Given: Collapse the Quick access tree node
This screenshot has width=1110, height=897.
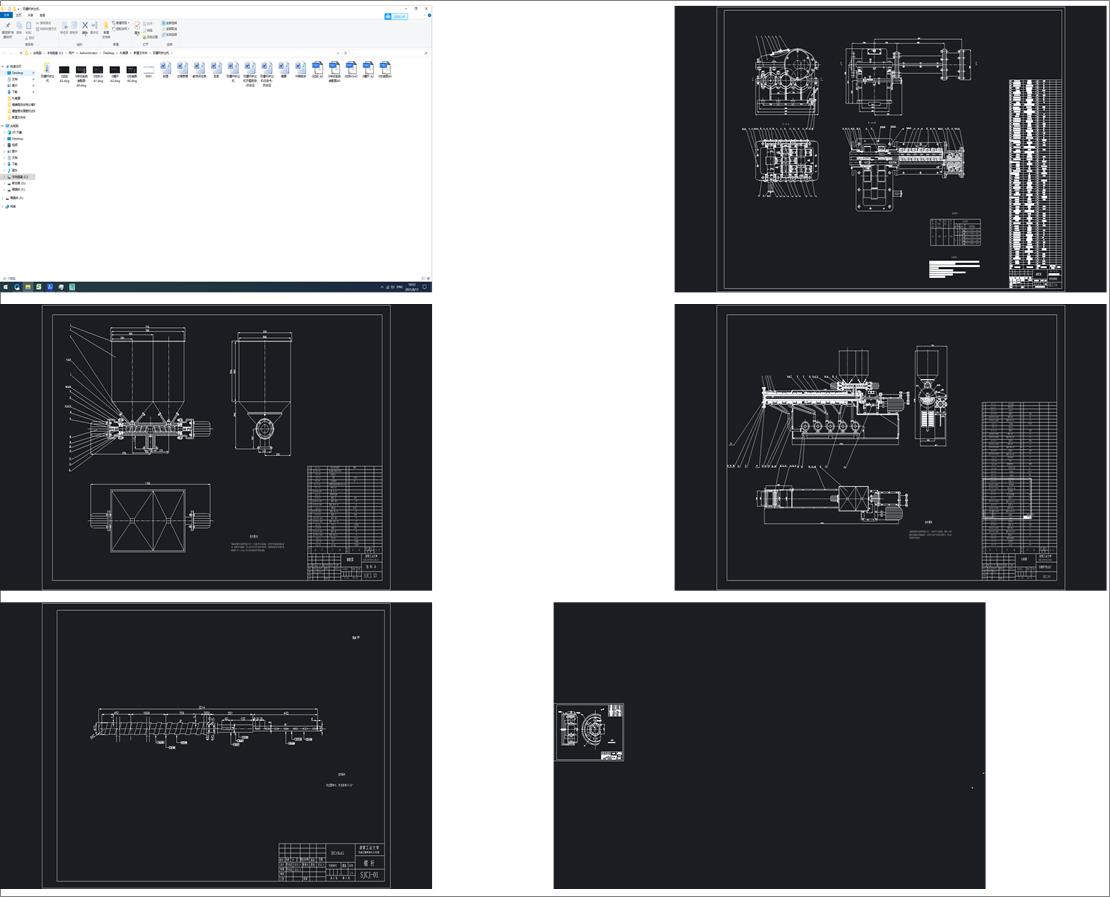Looking at the screenshot, I should pos(3,67).
